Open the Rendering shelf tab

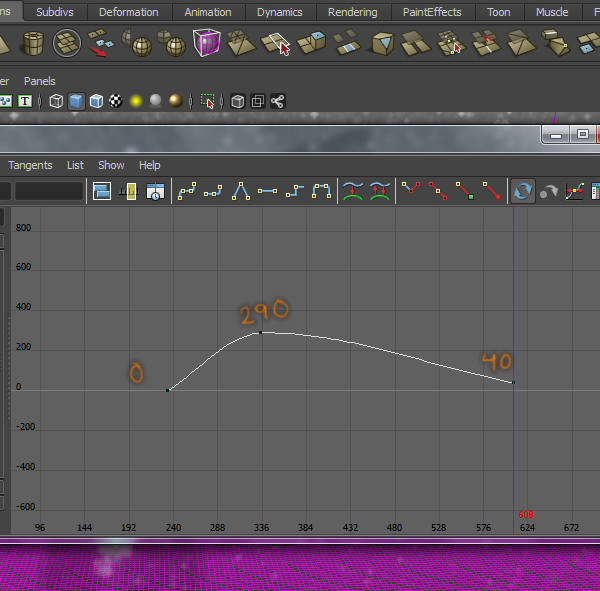[353, 12]
